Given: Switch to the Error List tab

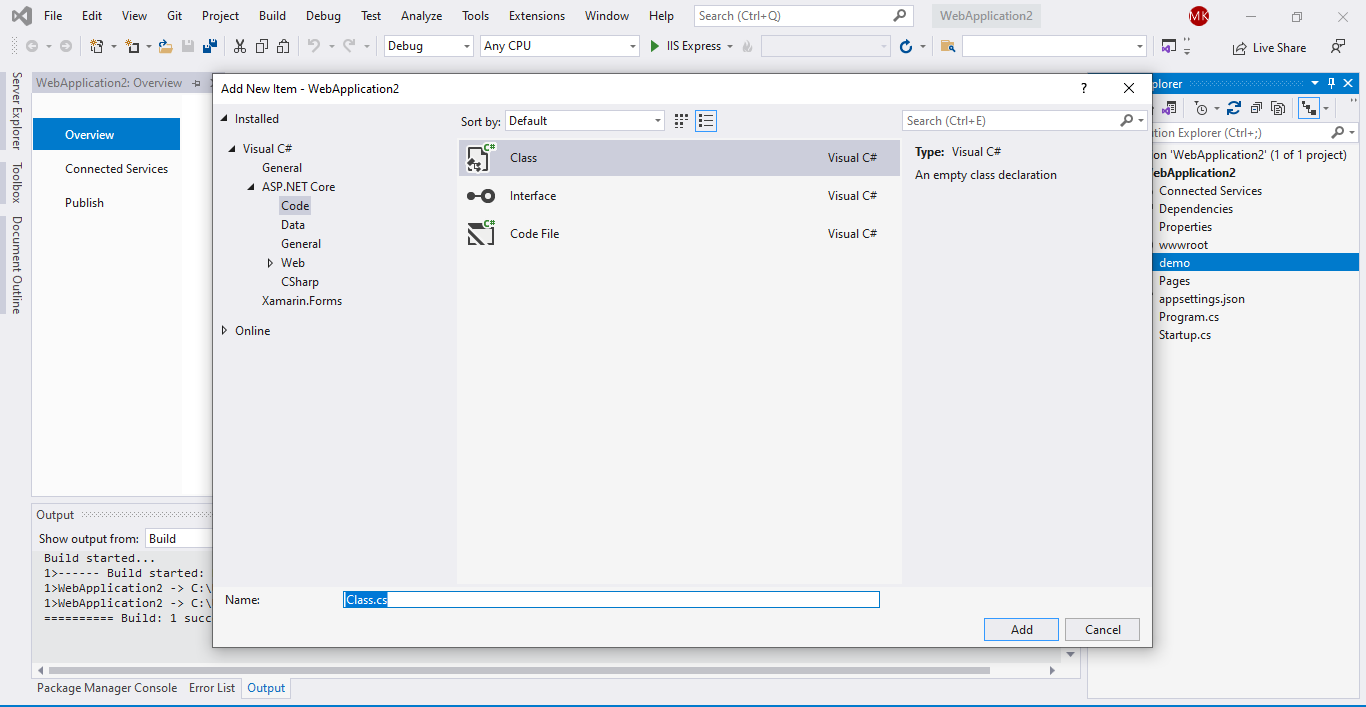Looking at the screenshot, I should click(211, 688).
